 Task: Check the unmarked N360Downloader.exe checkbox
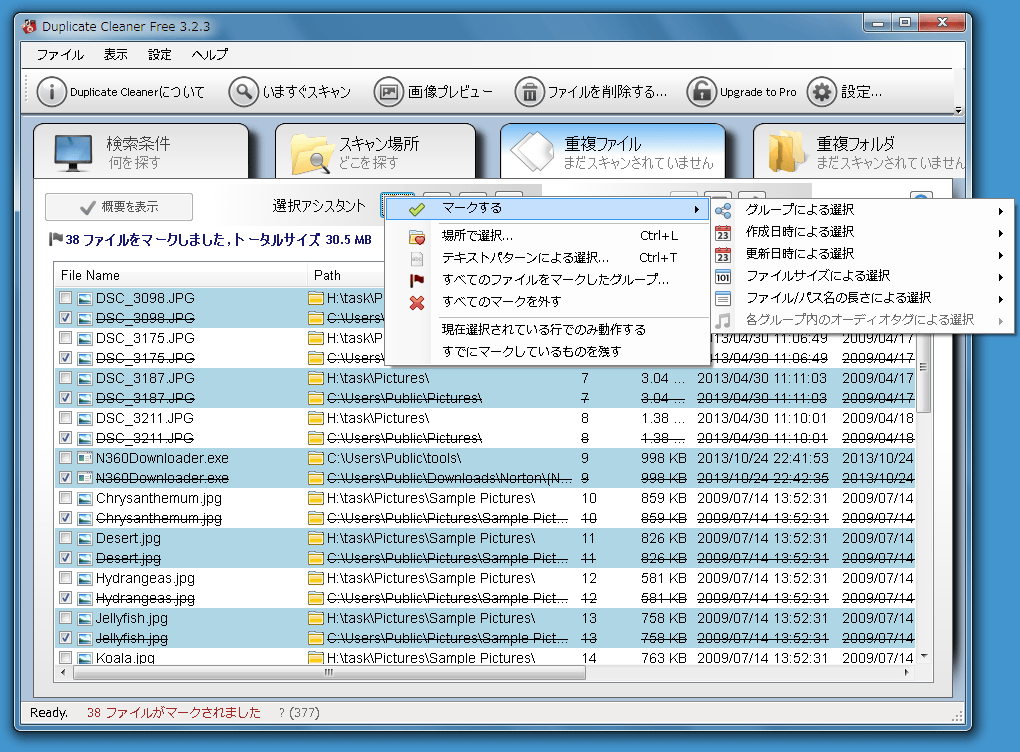click(x=65, y=458)
